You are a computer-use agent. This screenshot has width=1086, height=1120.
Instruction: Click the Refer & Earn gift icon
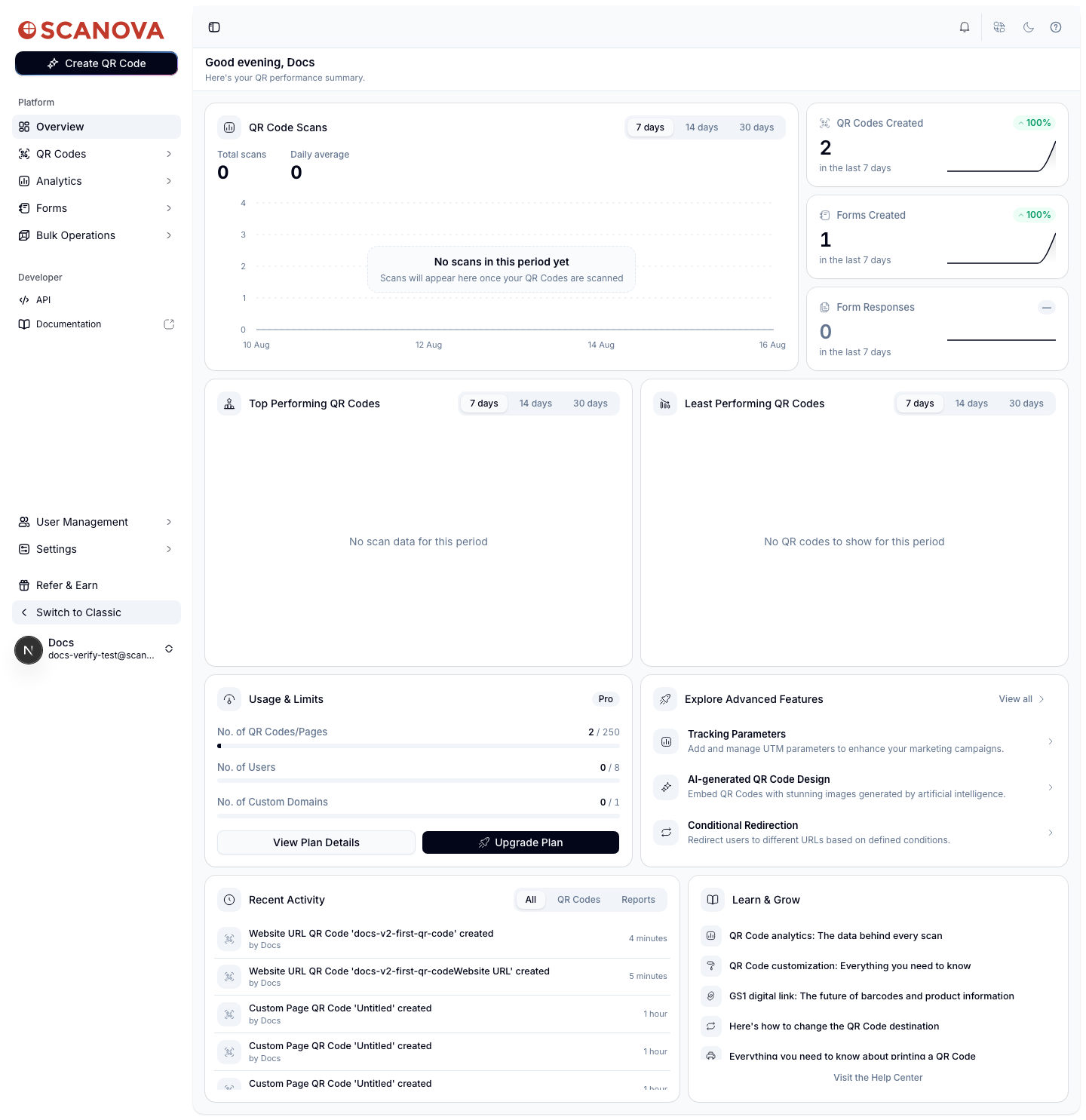tap(24, 585)
